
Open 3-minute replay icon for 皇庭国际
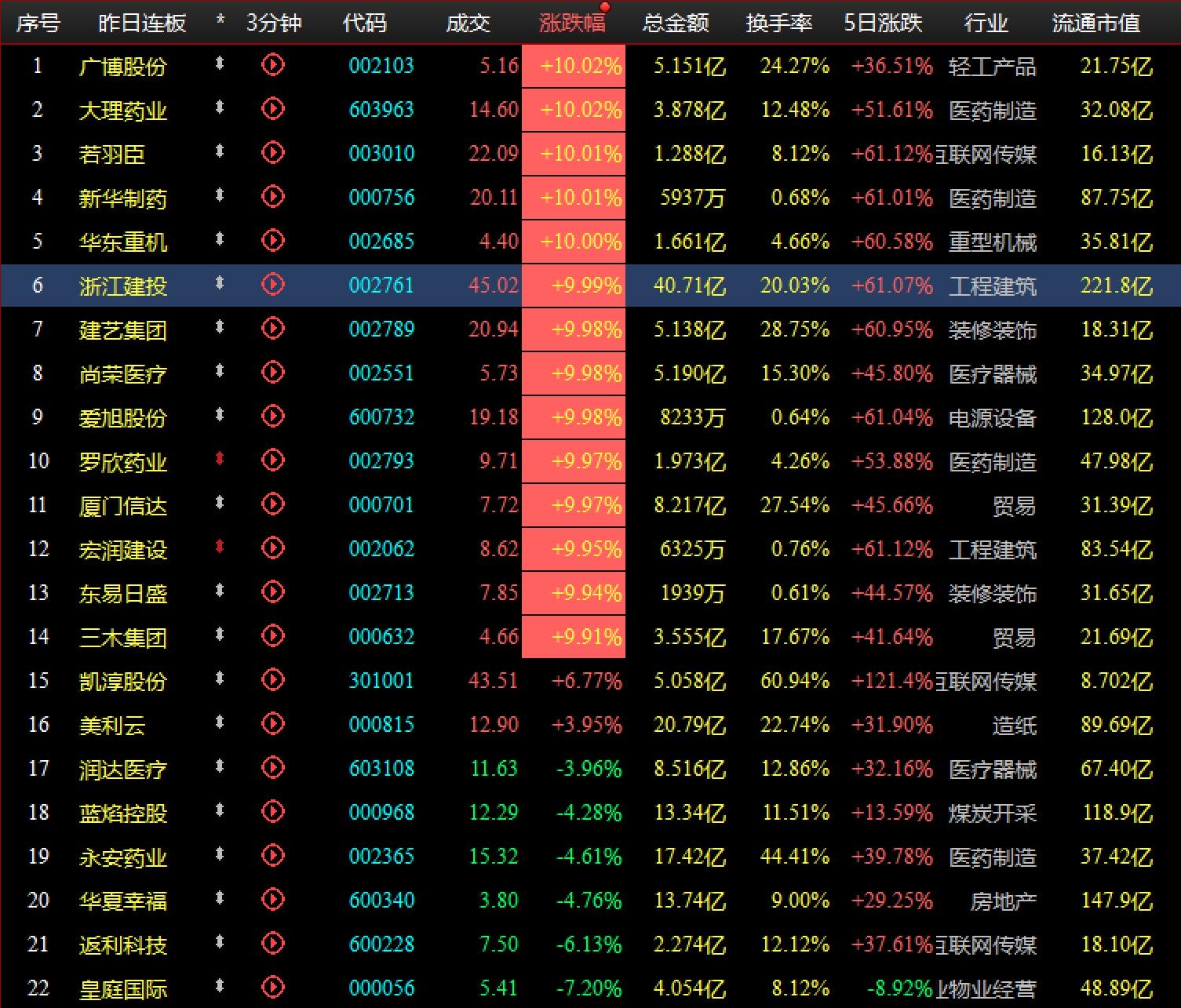[x=272, y=987]
